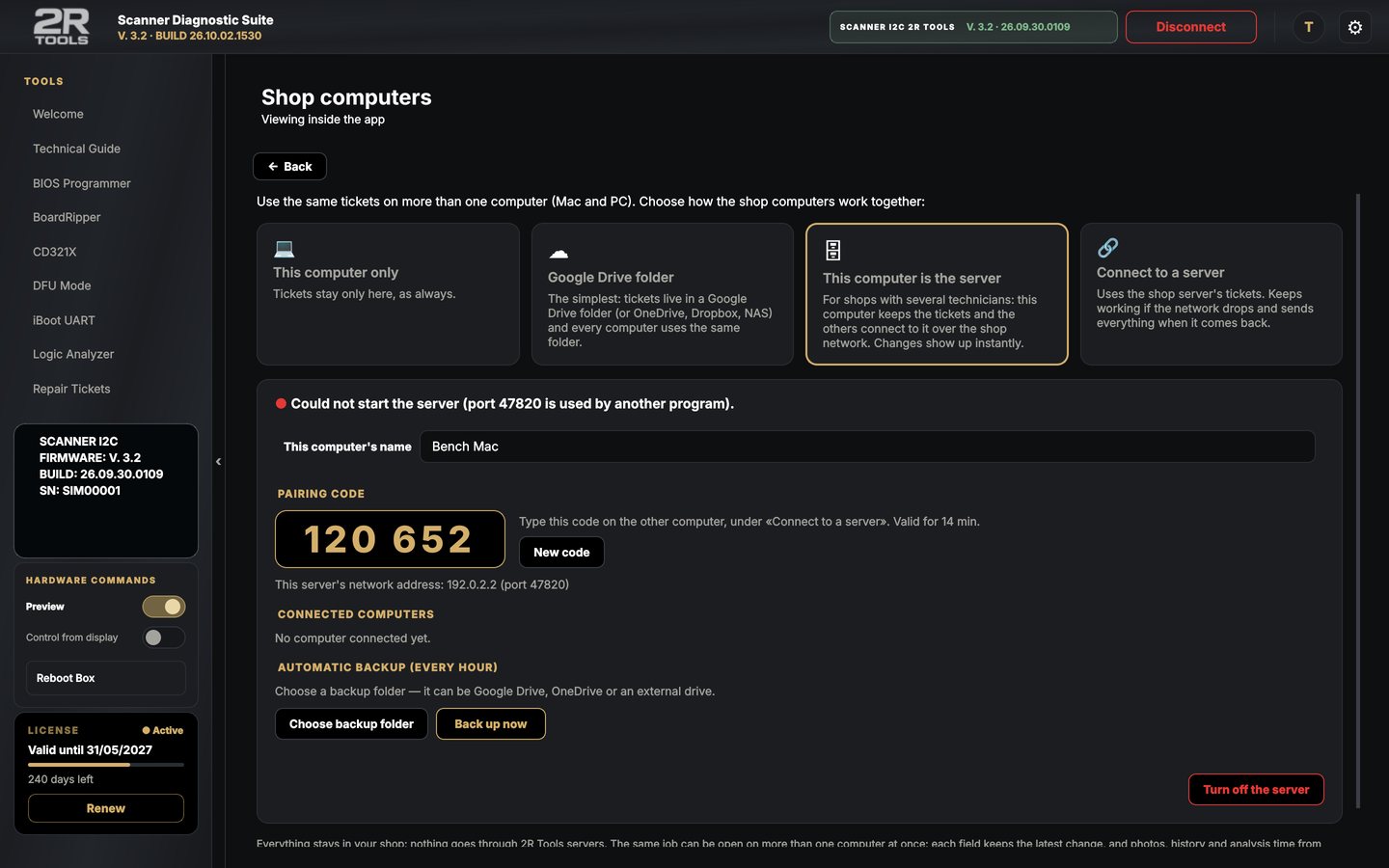Click Back up now

[491, 724]
